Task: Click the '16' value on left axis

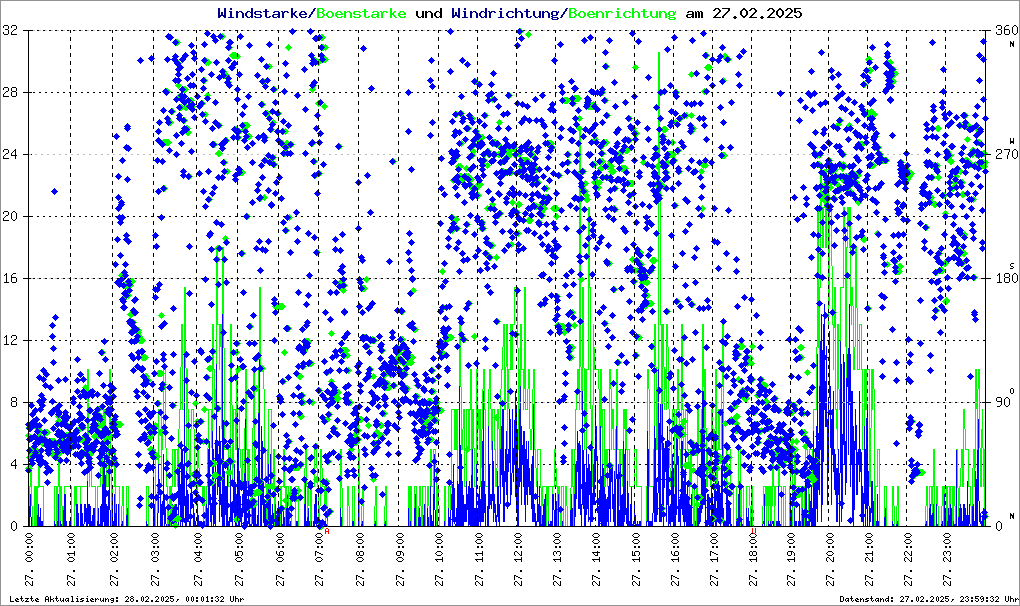Action: [x=10, y=279]
